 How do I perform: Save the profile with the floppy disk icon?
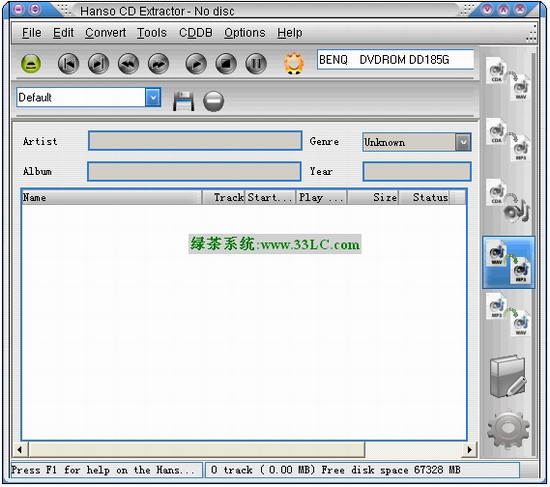(183, 101)
